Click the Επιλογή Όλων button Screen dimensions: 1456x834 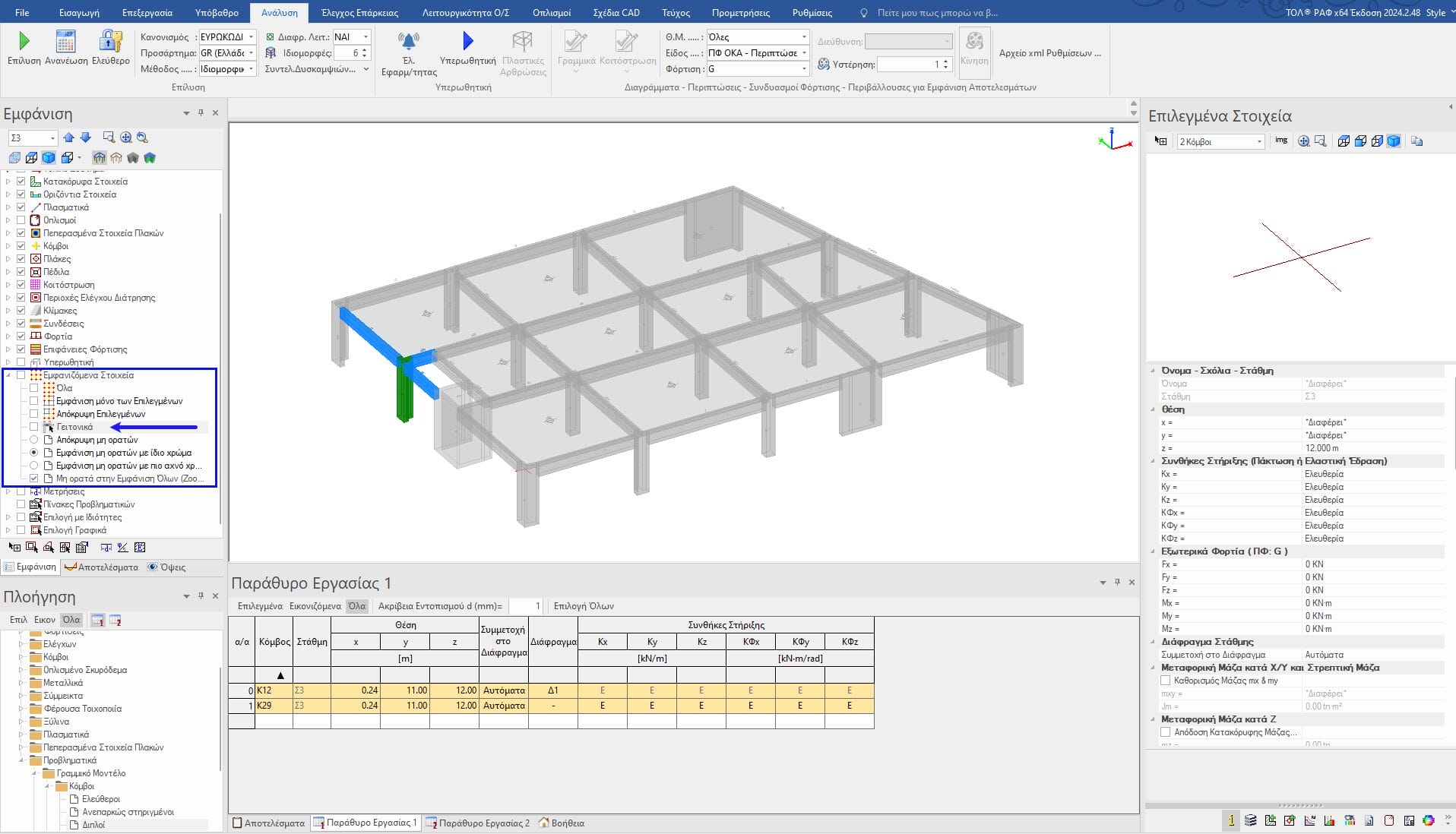[x=584, y=606]
